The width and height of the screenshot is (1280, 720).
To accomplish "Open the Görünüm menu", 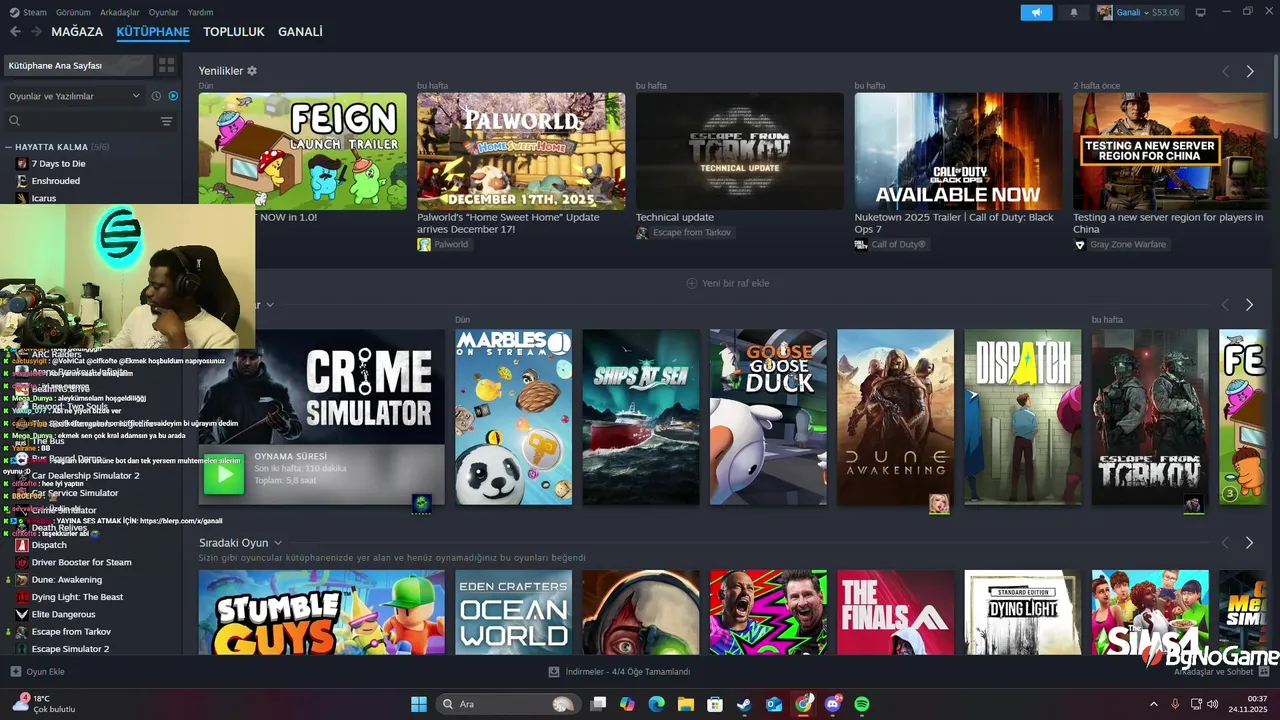I will (x=73, y=12).
